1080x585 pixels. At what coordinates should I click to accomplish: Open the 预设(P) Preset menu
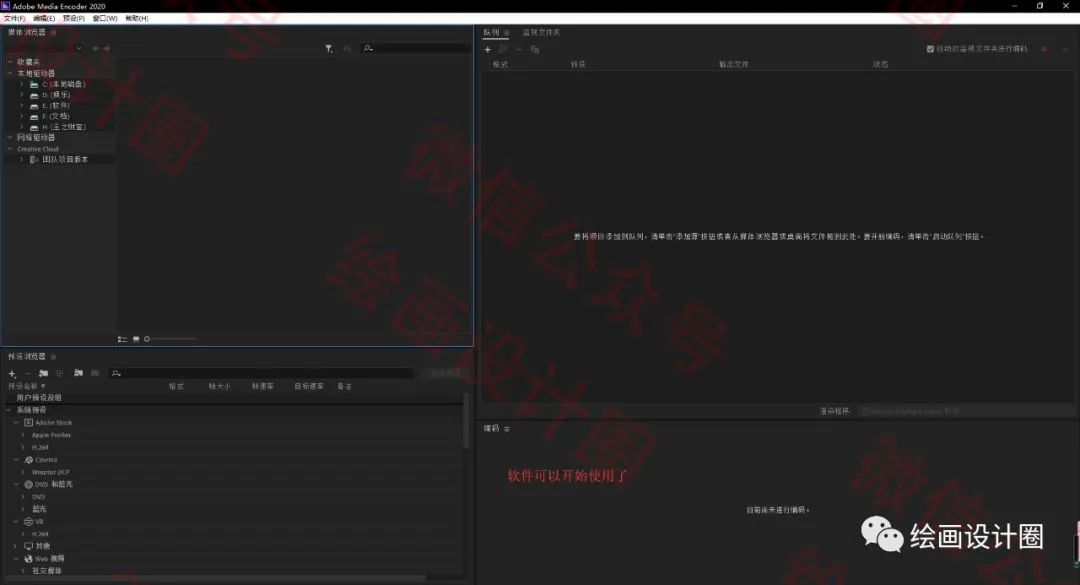[x=74, y=19]
